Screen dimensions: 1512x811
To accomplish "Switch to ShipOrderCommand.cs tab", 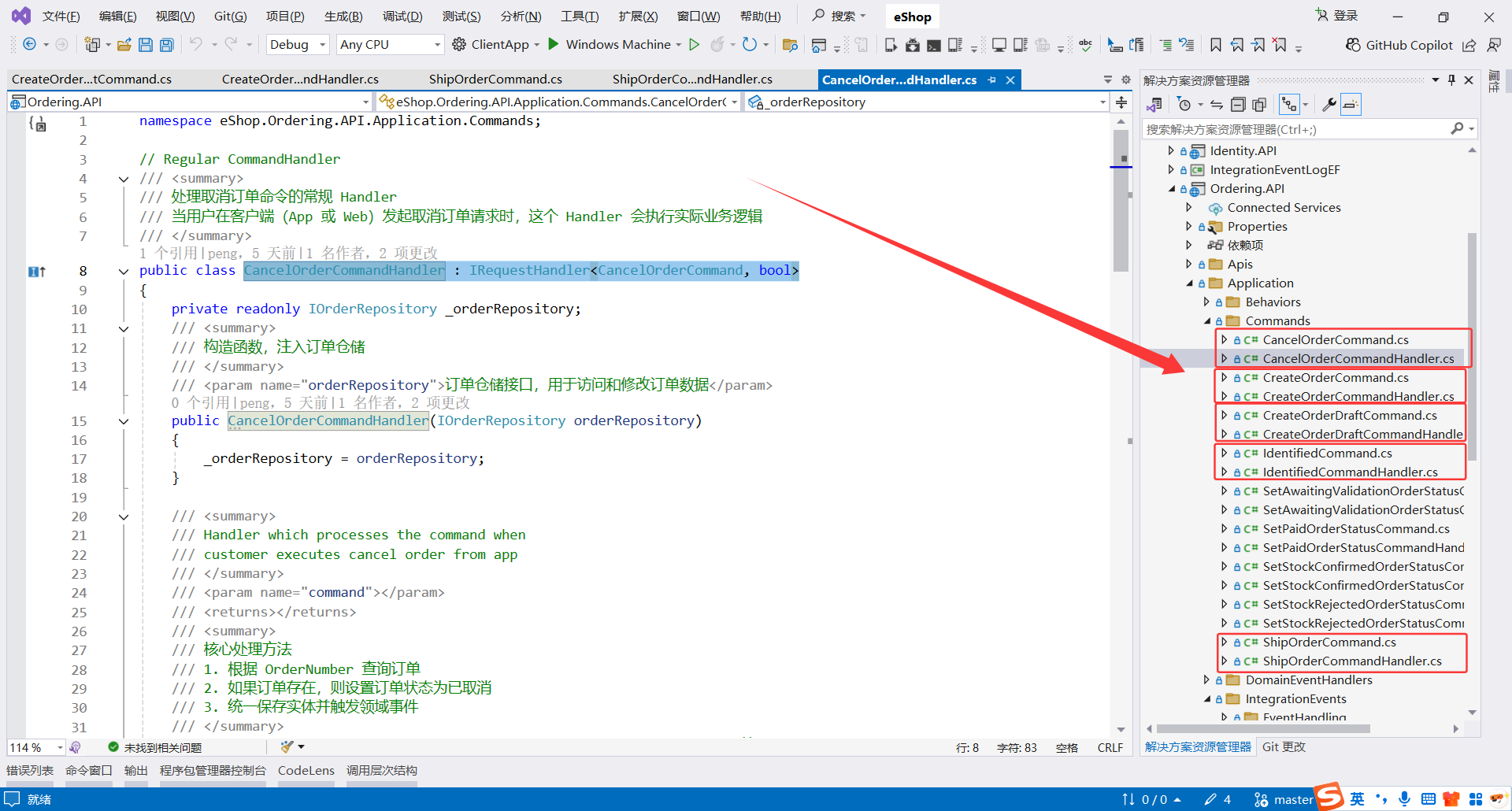I will [495, 80].
